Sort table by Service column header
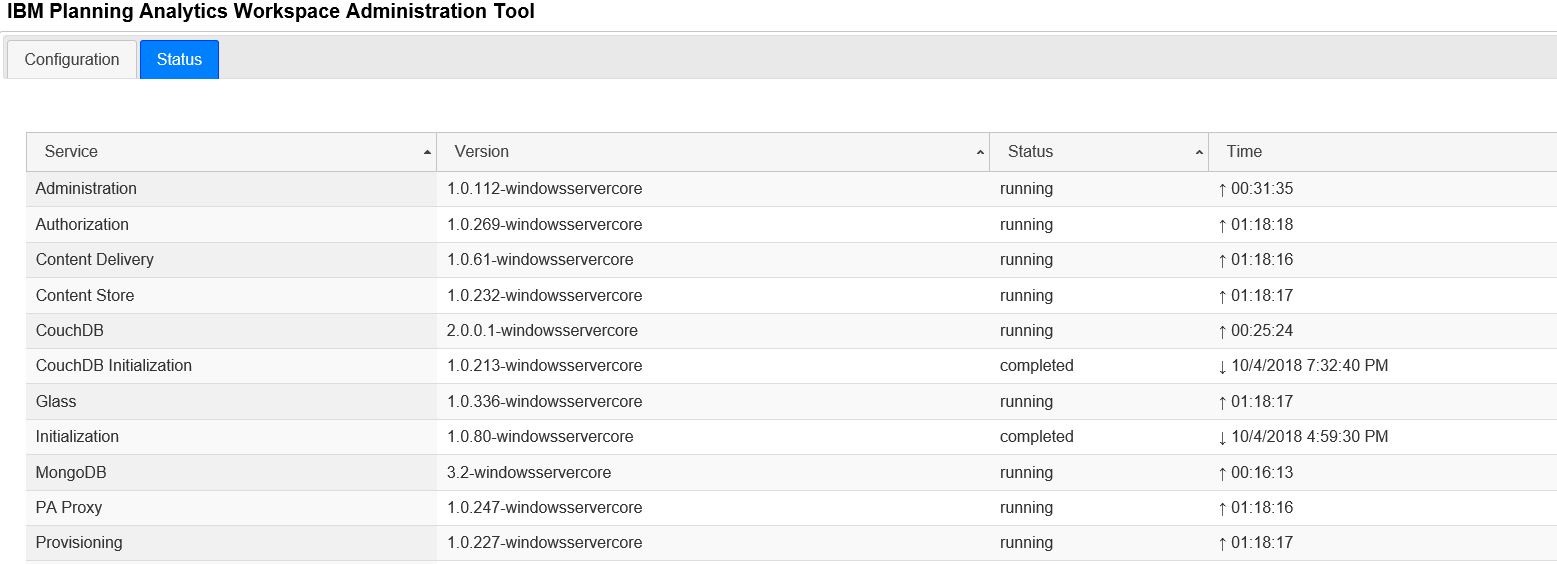The height and width of the screenshot is (564, 1557). (x=231, y=152)
